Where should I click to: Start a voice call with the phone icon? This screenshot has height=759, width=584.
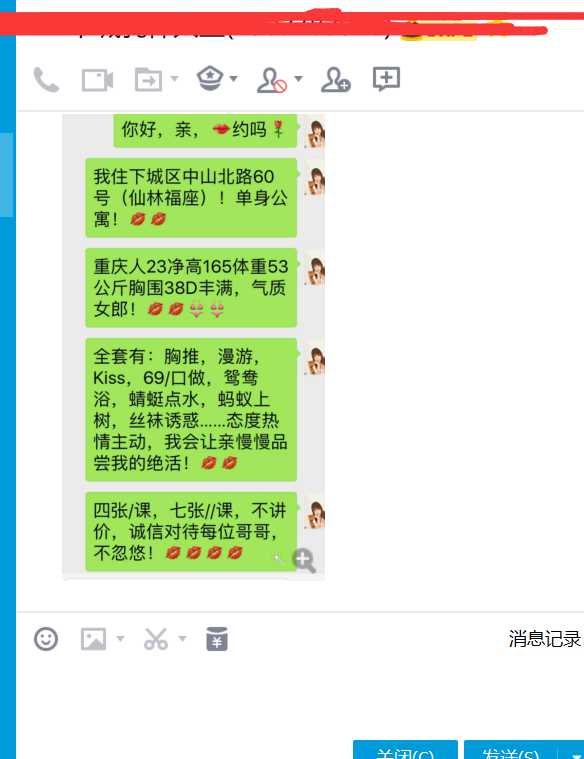[x=46, y=80]
